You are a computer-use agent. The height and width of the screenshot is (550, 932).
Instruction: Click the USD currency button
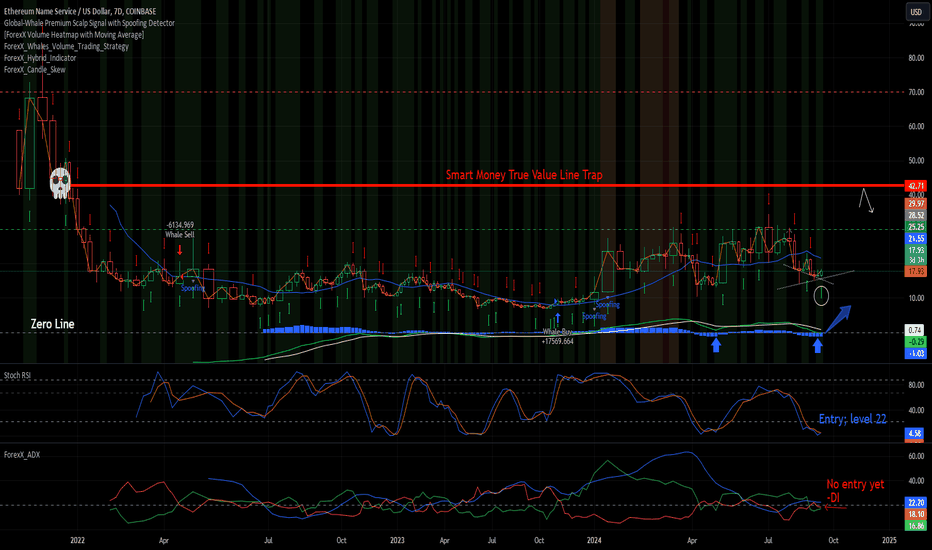[x=915, y=12]
